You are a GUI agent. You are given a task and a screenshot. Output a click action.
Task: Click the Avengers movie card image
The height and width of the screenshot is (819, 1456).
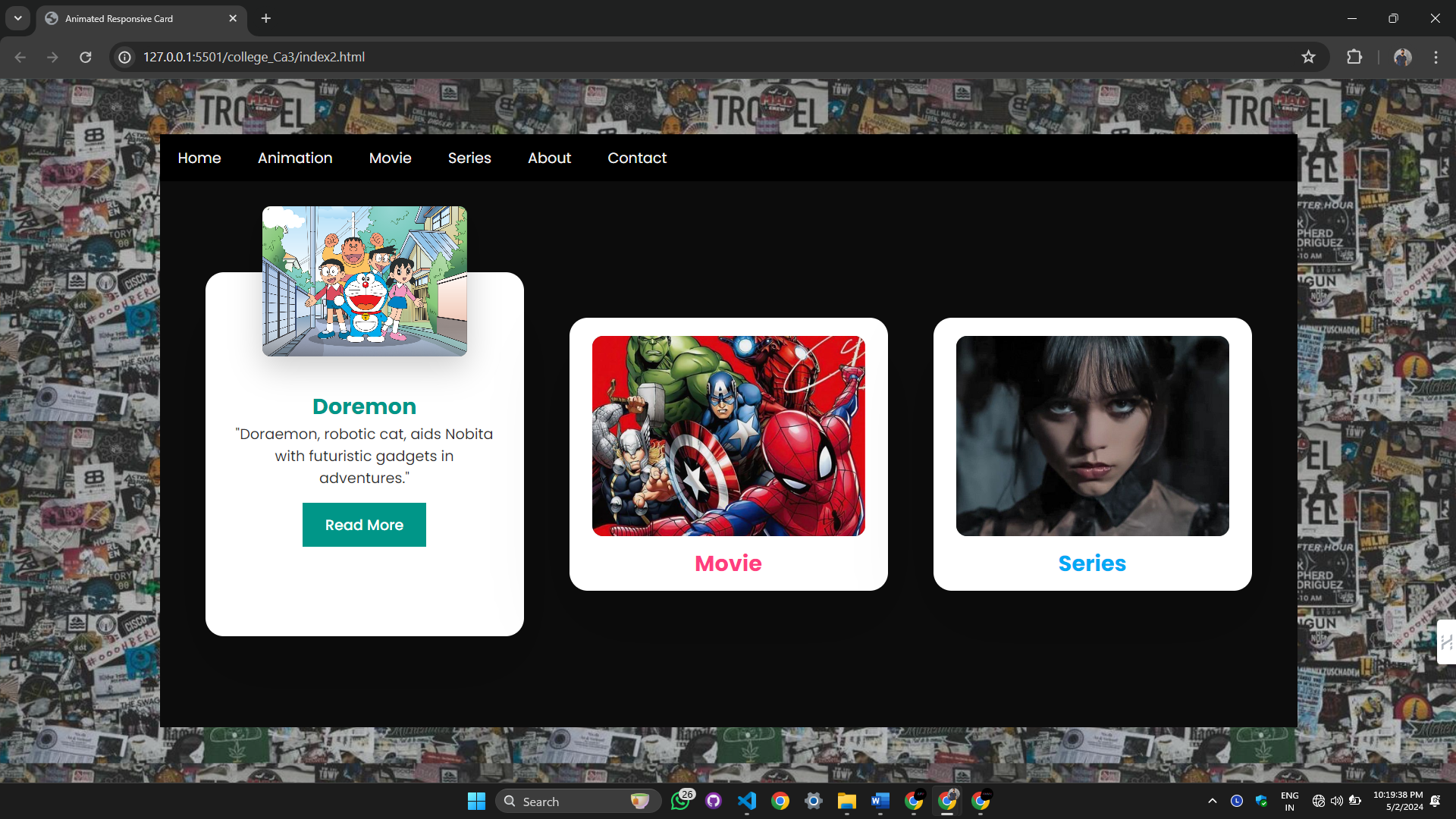[x=729, y=436]
